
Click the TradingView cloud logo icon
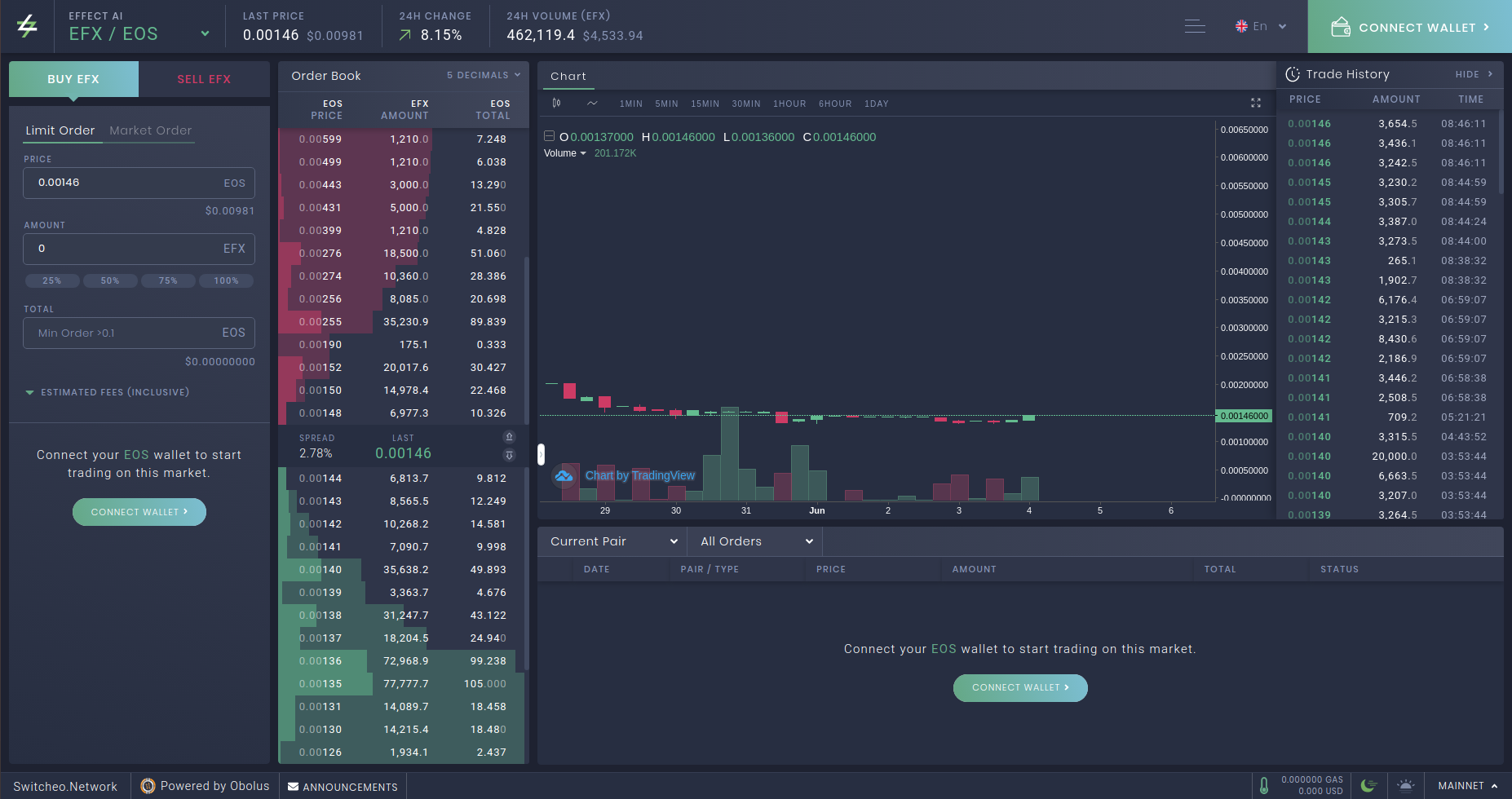564,475
